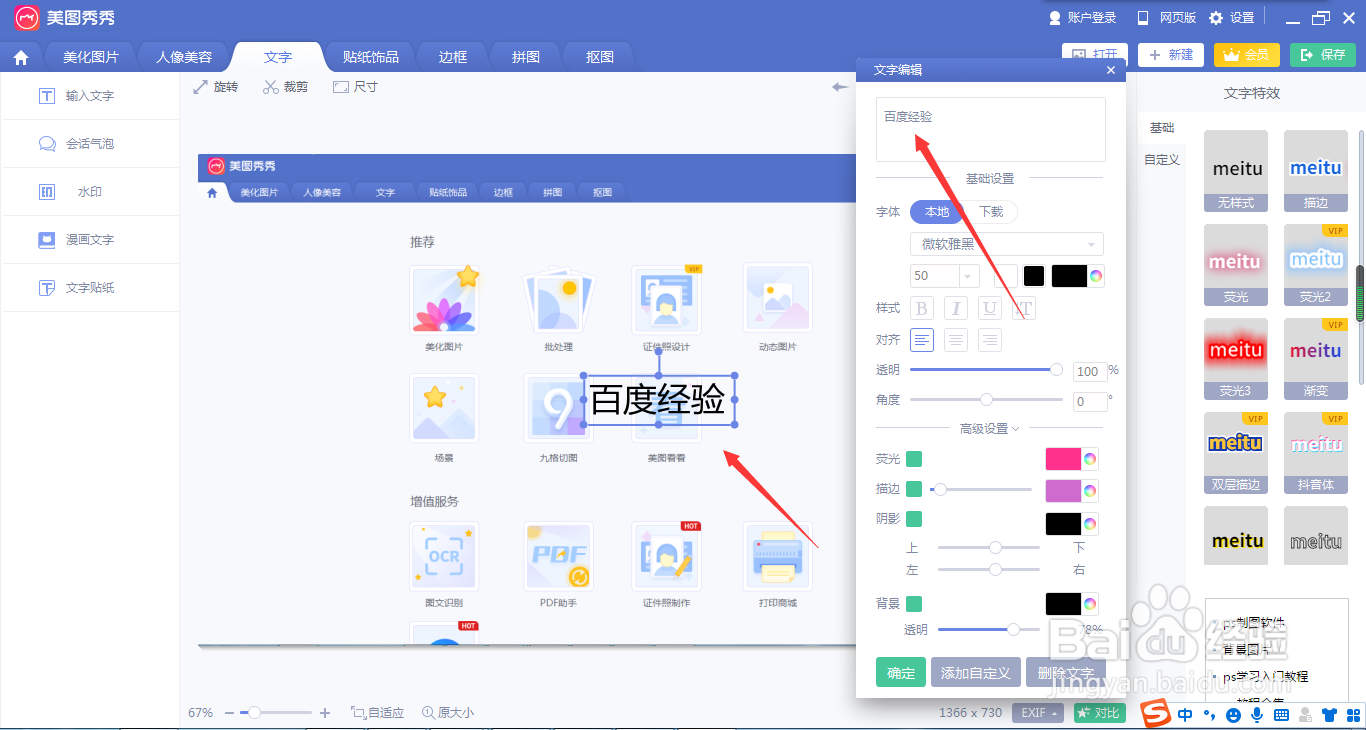Go to the home icon tab
The image size is (1366, 730).
click(x=21, y=57)
